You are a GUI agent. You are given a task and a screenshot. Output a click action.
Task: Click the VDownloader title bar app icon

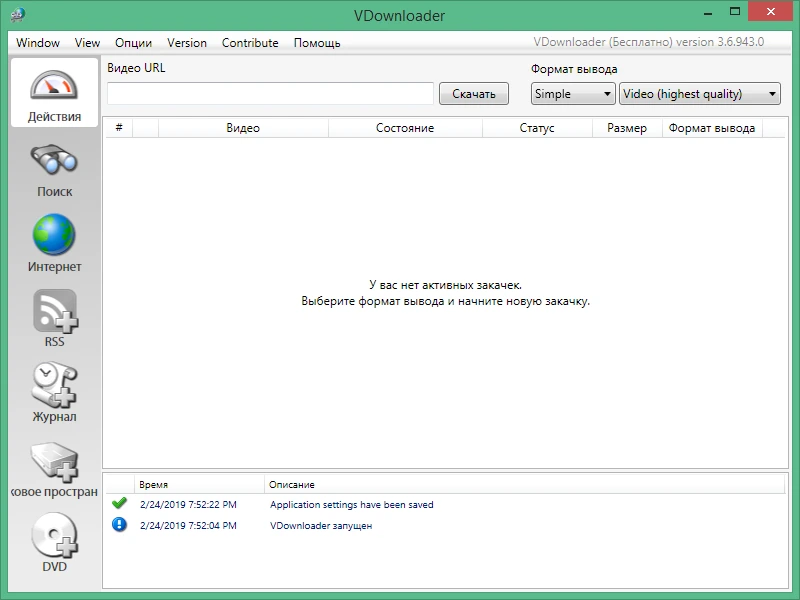tap(18, 15)
